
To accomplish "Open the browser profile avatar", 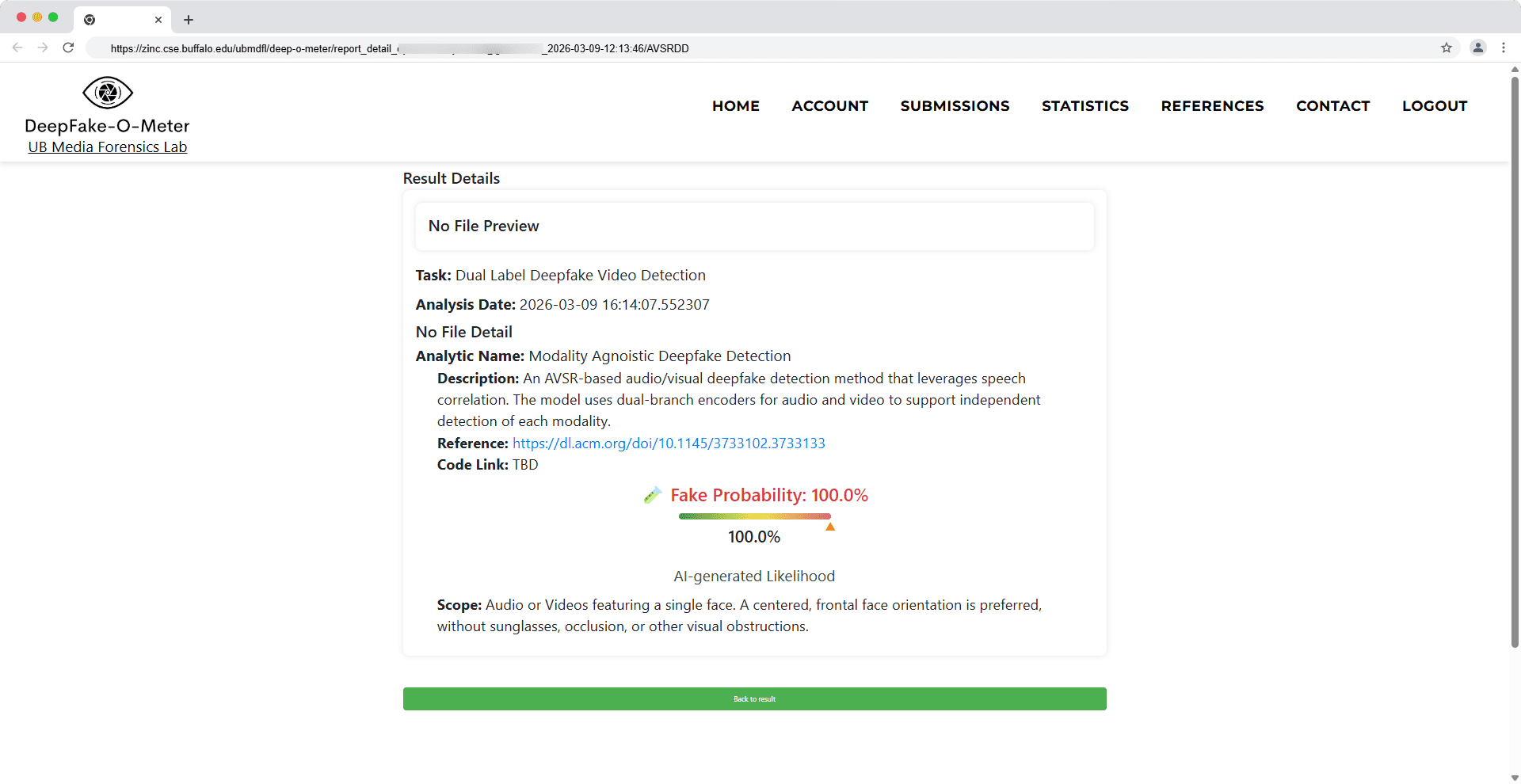I will tap(1478, 48).
